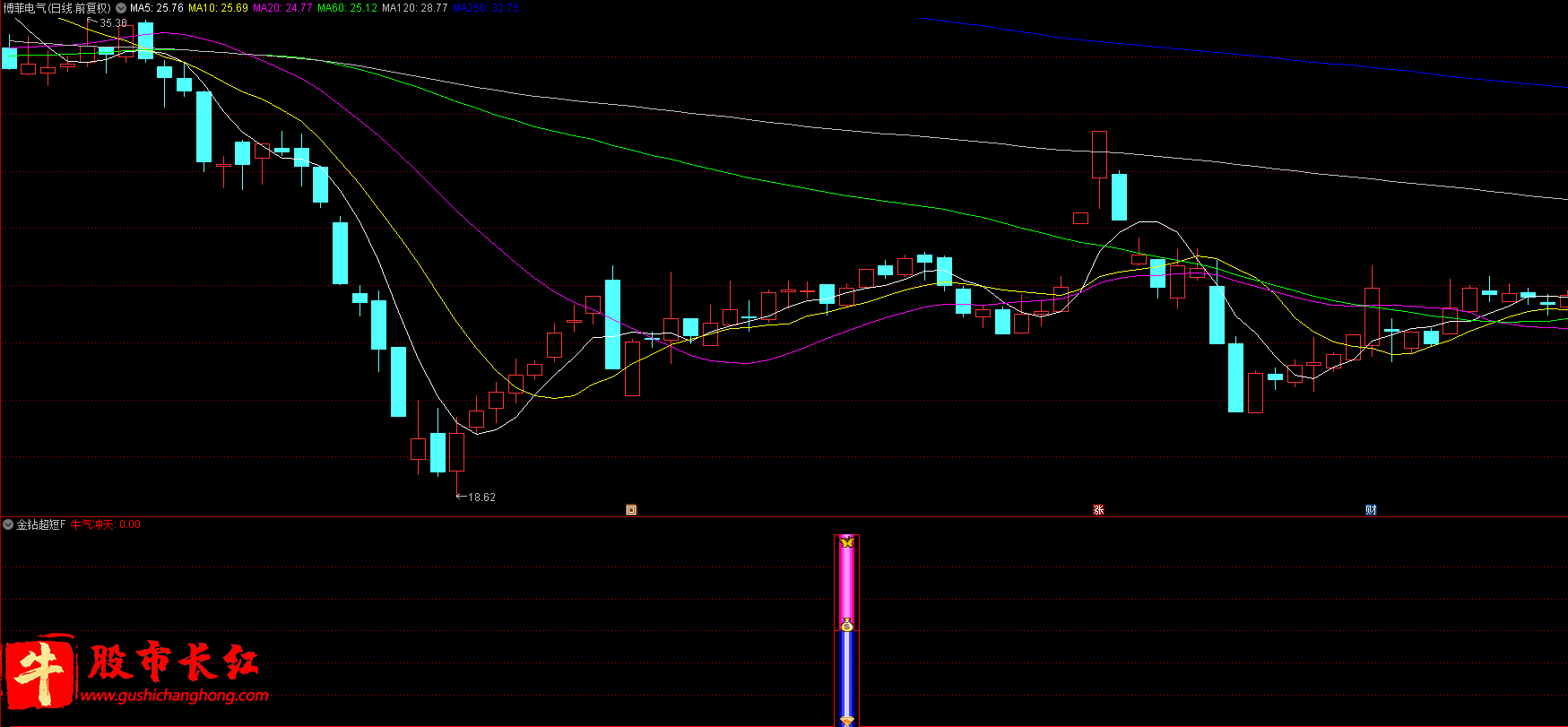Click the 金钻超短F indicator name
Image resolution: width=1568 pixels, height=727 pixels.
tap(41, 524)
